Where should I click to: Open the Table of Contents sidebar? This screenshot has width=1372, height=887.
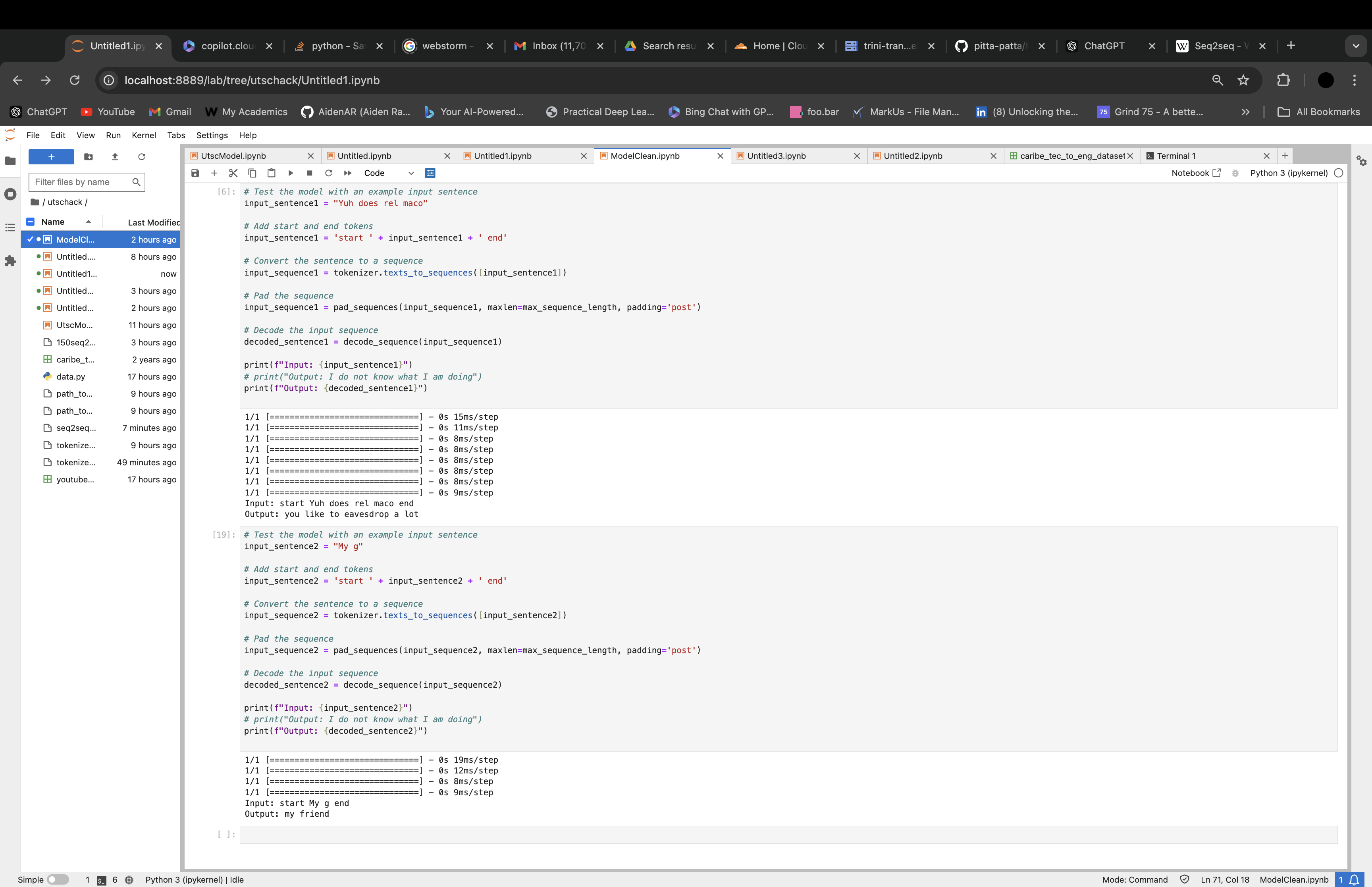(x=10, y=228)
